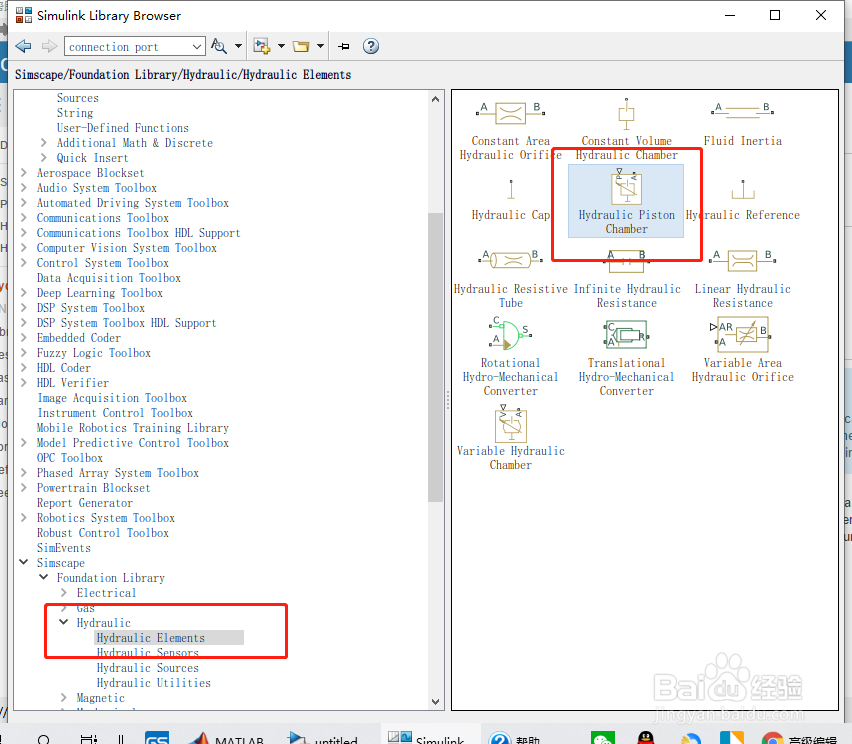Open MATLAB from the taskbar

click(226, 739)
